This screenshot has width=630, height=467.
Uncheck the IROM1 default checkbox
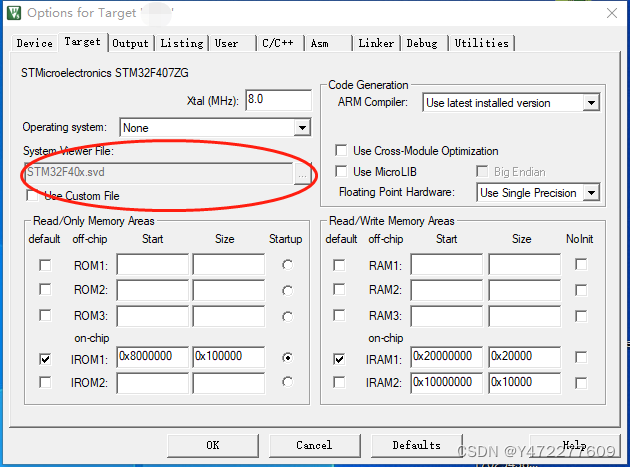tap(44, 357)
